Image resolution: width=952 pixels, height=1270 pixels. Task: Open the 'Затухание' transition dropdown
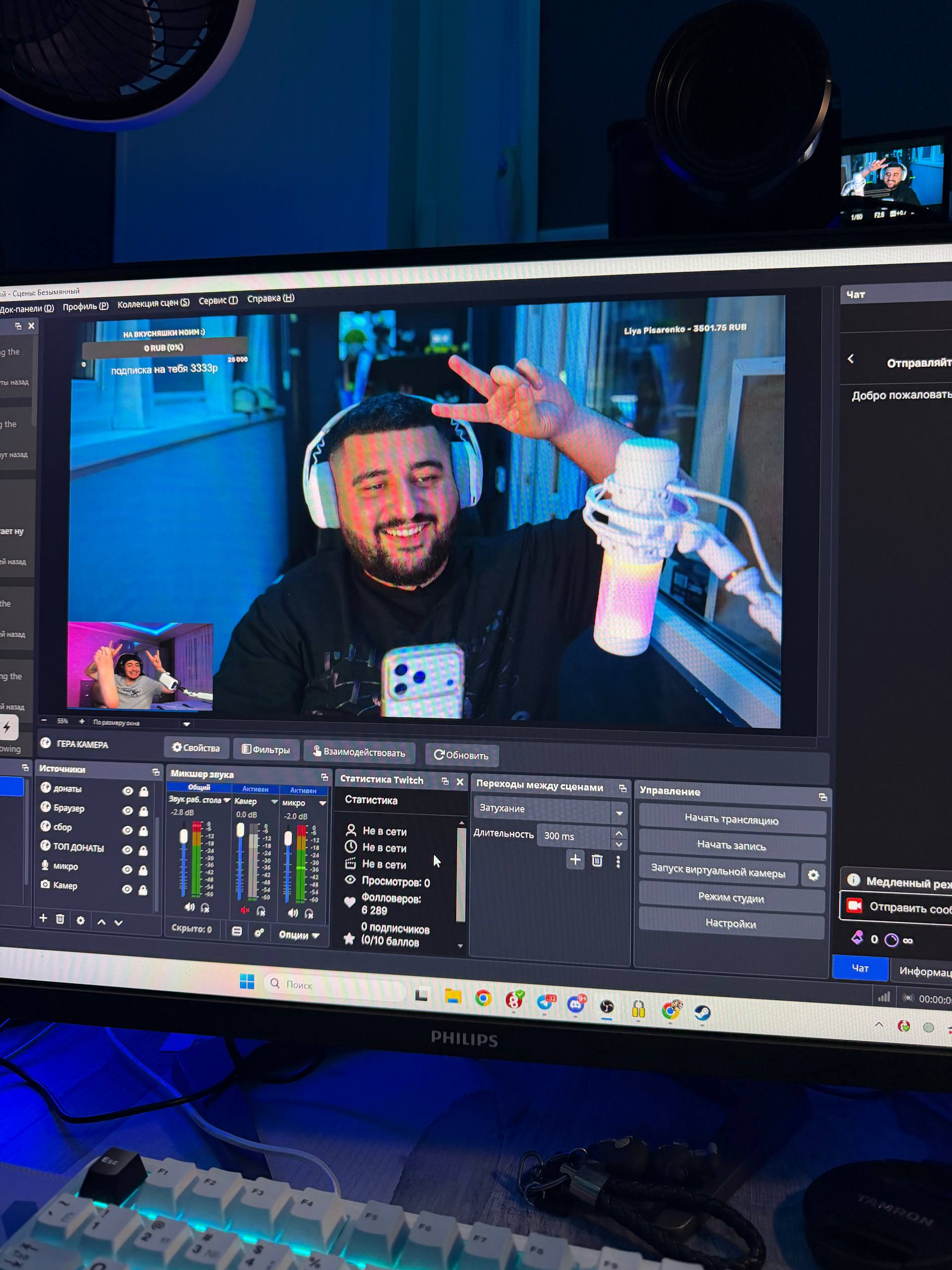click(x=550, y=810)
